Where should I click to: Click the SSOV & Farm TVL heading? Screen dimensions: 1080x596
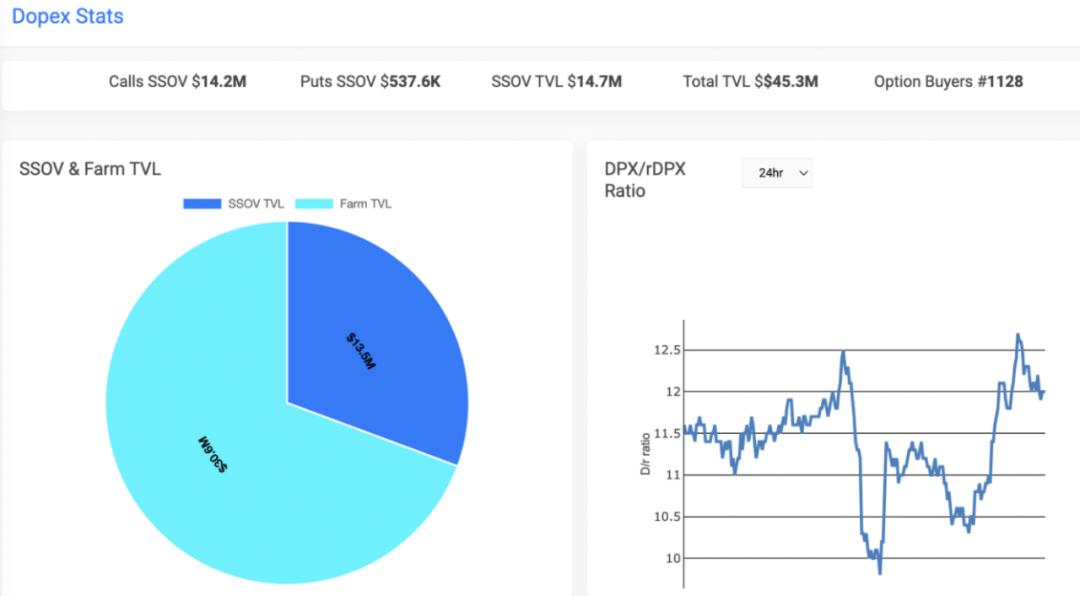[x=90, y=170]
